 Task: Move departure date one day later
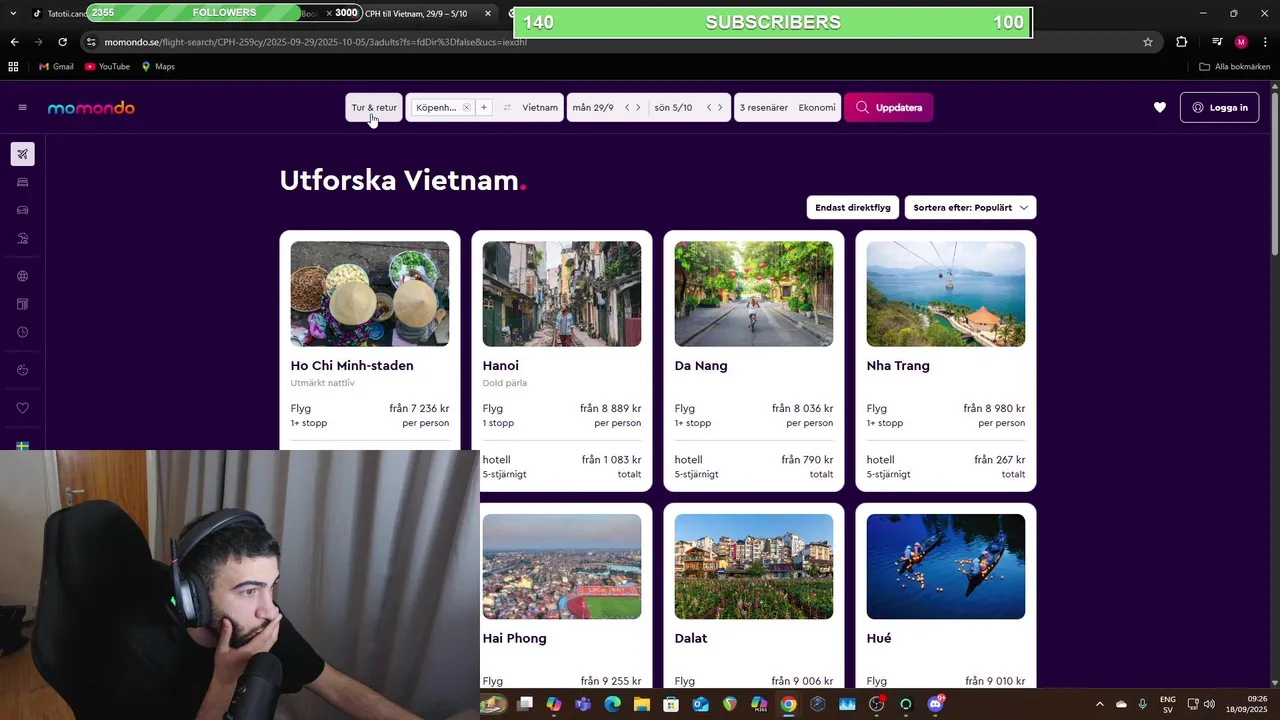(638, 108)
